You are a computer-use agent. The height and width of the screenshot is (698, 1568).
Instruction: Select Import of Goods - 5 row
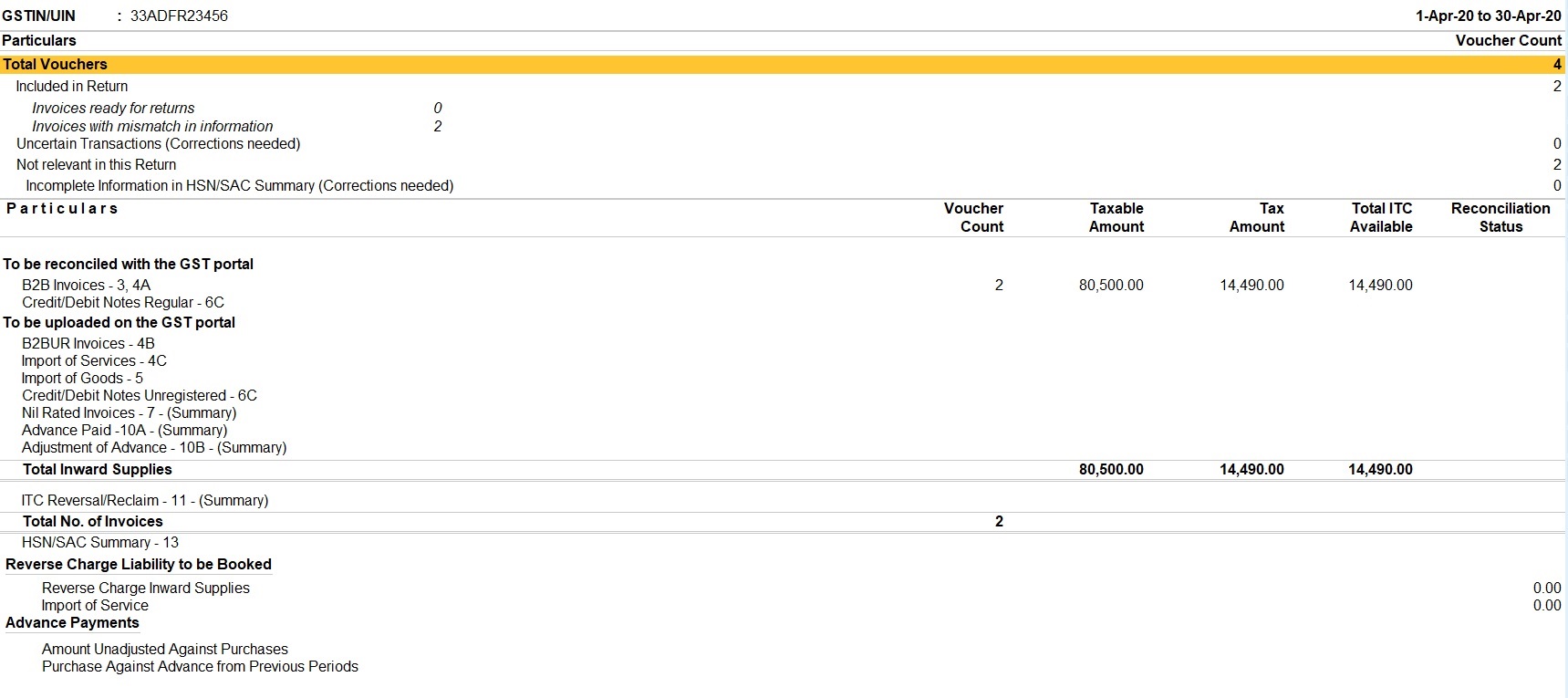82,378
